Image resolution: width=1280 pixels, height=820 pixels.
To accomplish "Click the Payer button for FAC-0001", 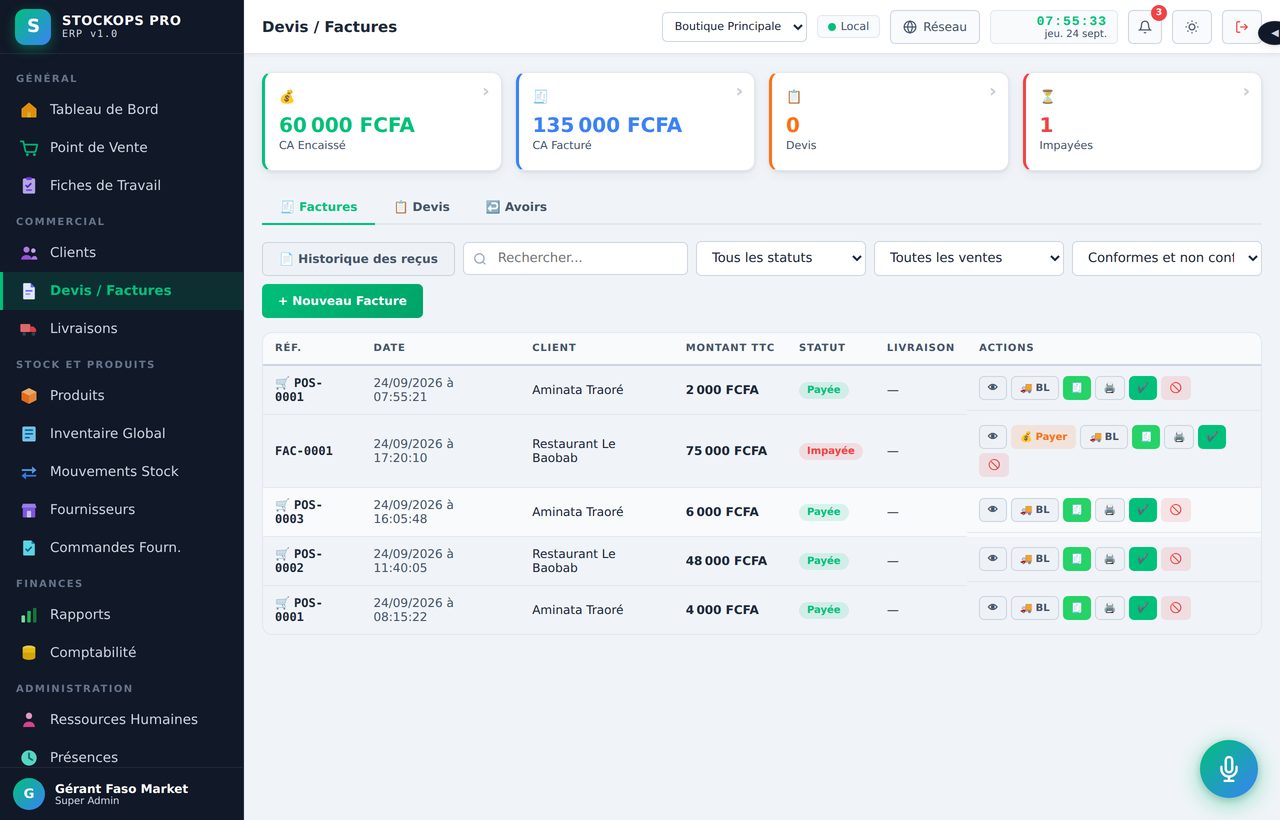I will (x=1043, y=437).
